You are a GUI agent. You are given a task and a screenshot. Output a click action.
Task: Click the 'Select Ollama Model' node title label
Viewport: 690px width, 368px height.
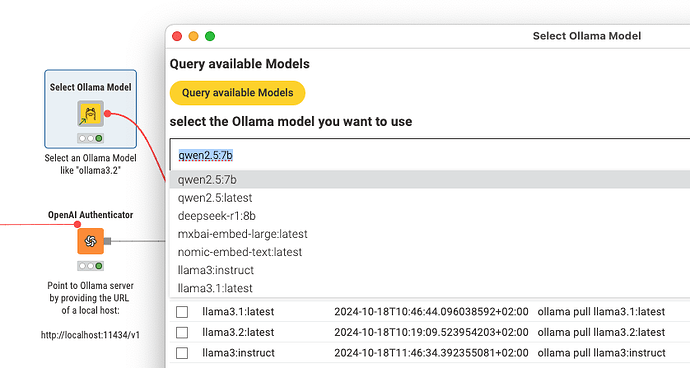click(x=91, y=87)
